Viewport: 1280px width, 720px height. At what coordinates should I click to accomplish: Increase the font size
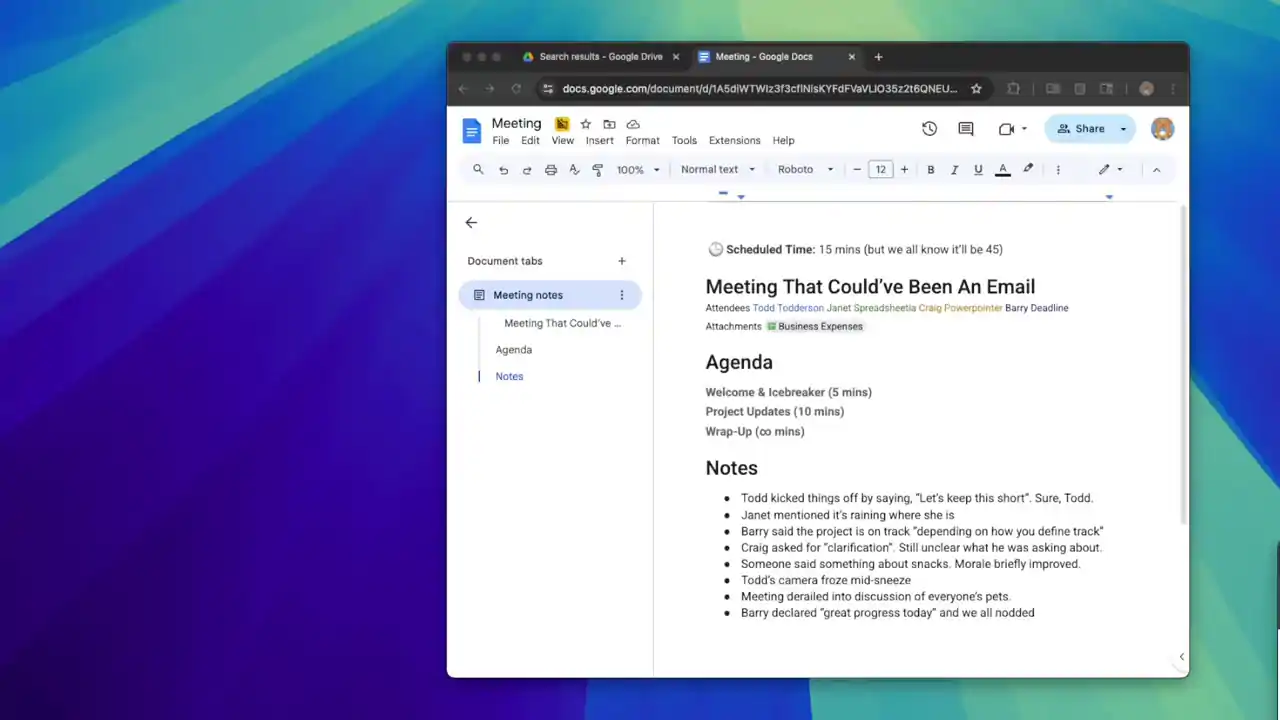pyautogui.click(x=904, y=170)
